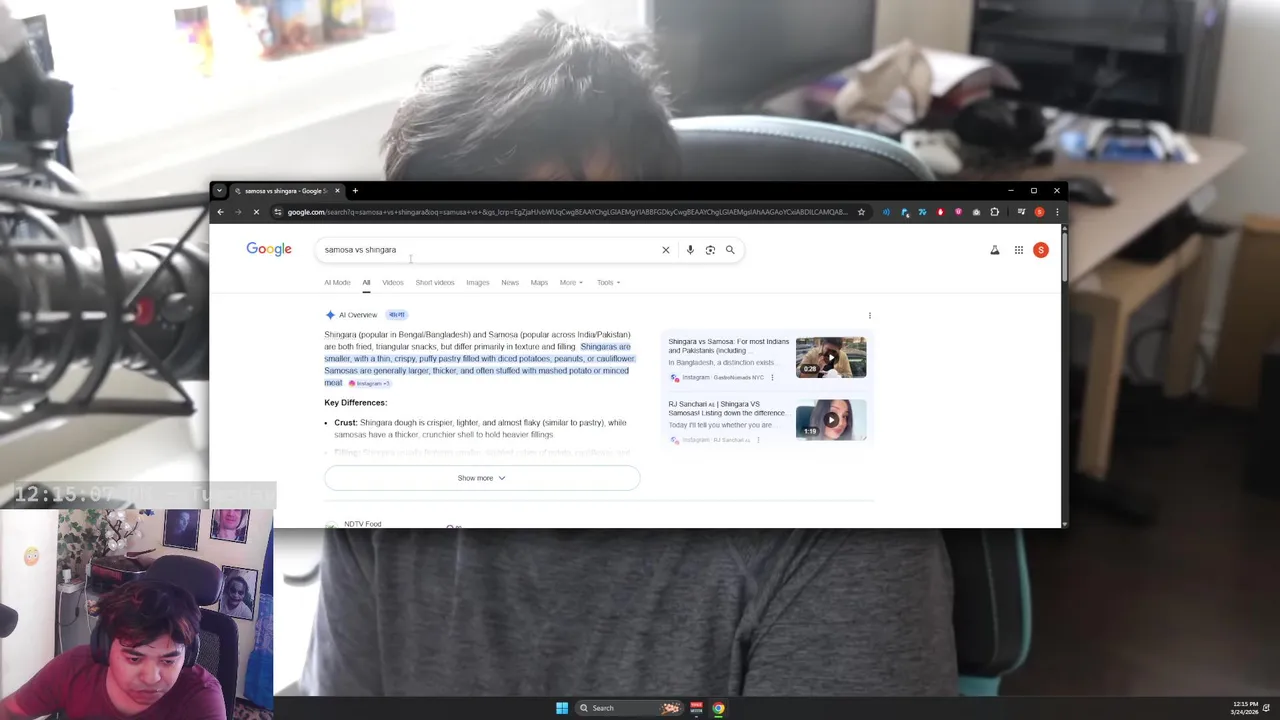
Task: Open the red news widget on taskbar
Action: point(697,708)
